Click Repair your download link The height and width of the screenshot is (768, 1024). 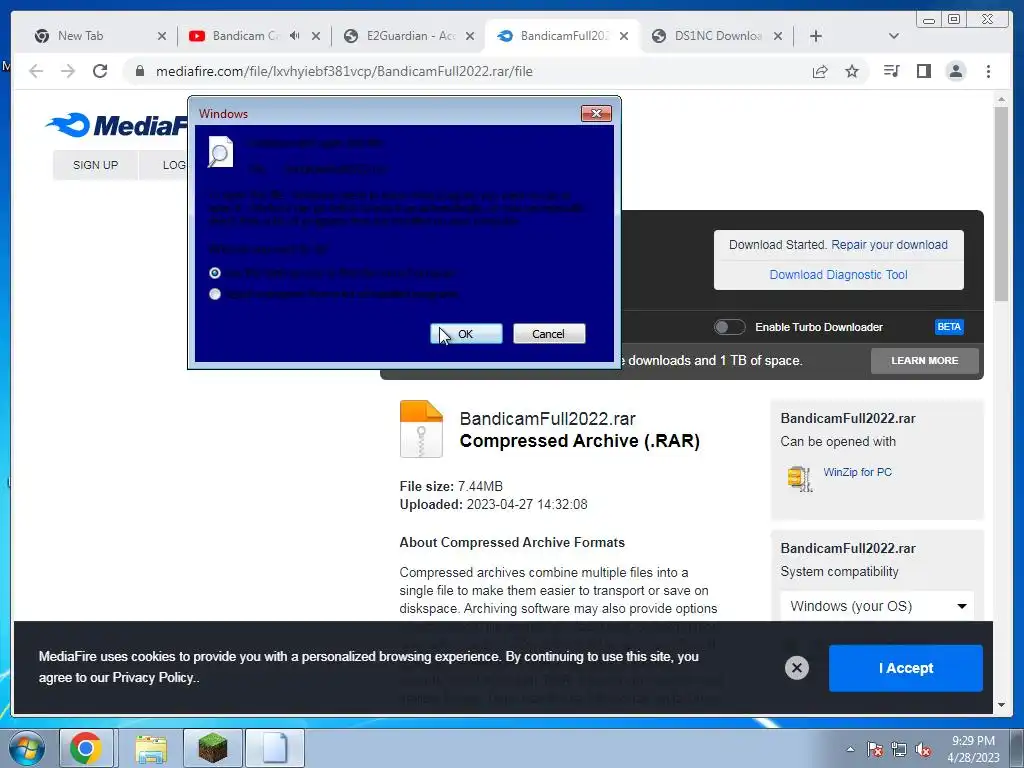(x=889, y=245)
